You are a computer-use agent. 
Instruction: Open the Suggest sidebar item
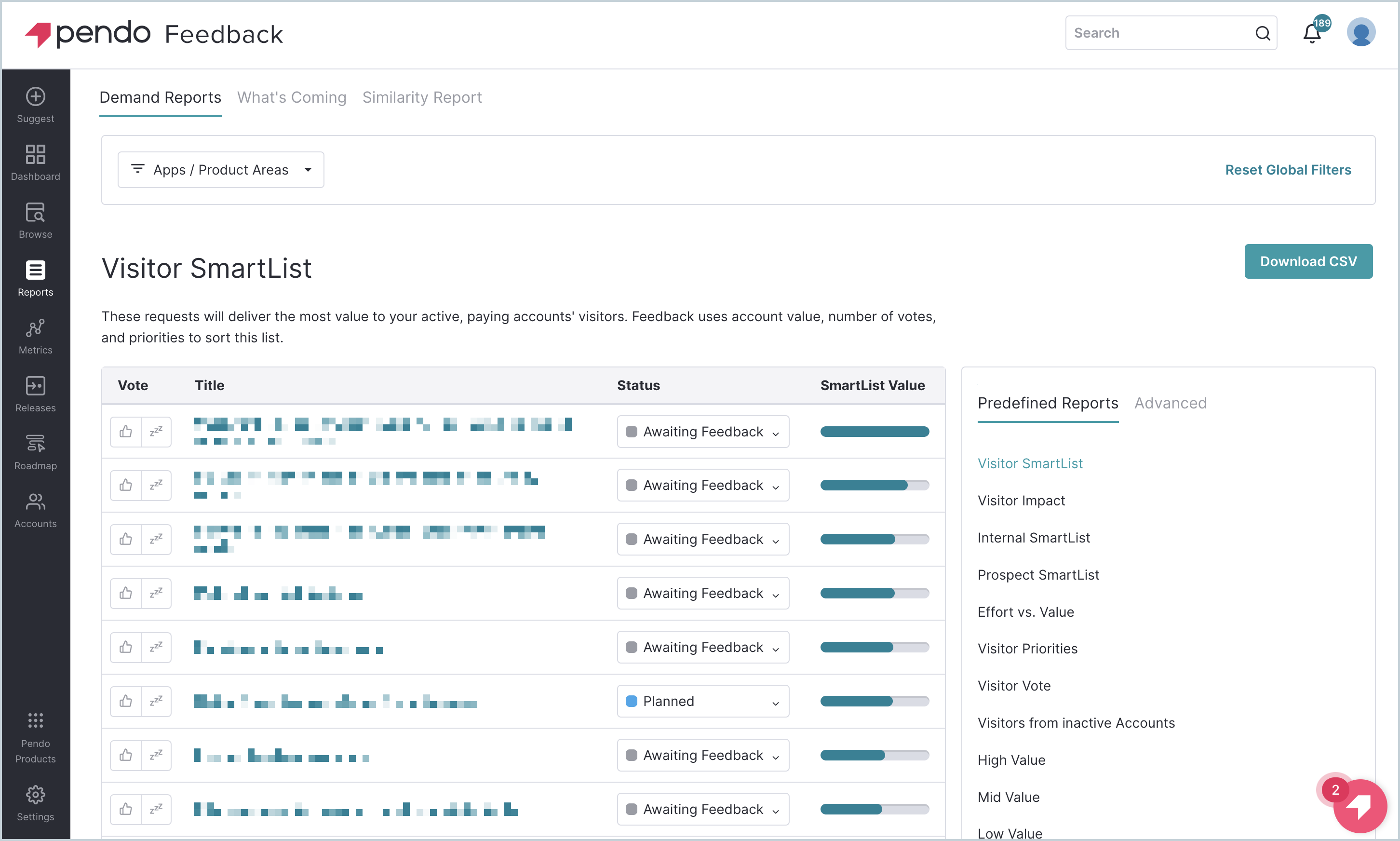point(35,106)
